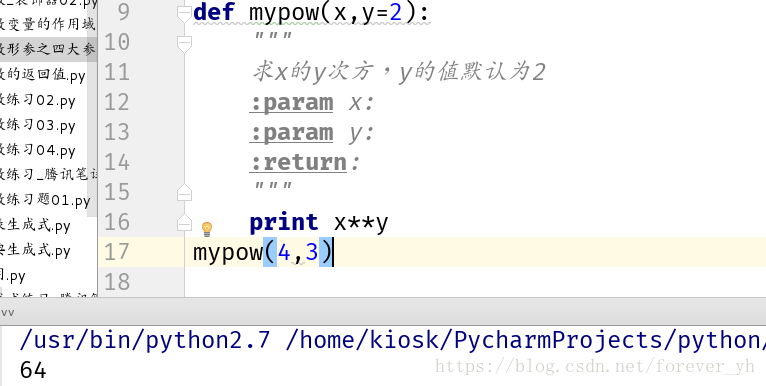Click line number 17 in the gutter

(x=117, y=252)
